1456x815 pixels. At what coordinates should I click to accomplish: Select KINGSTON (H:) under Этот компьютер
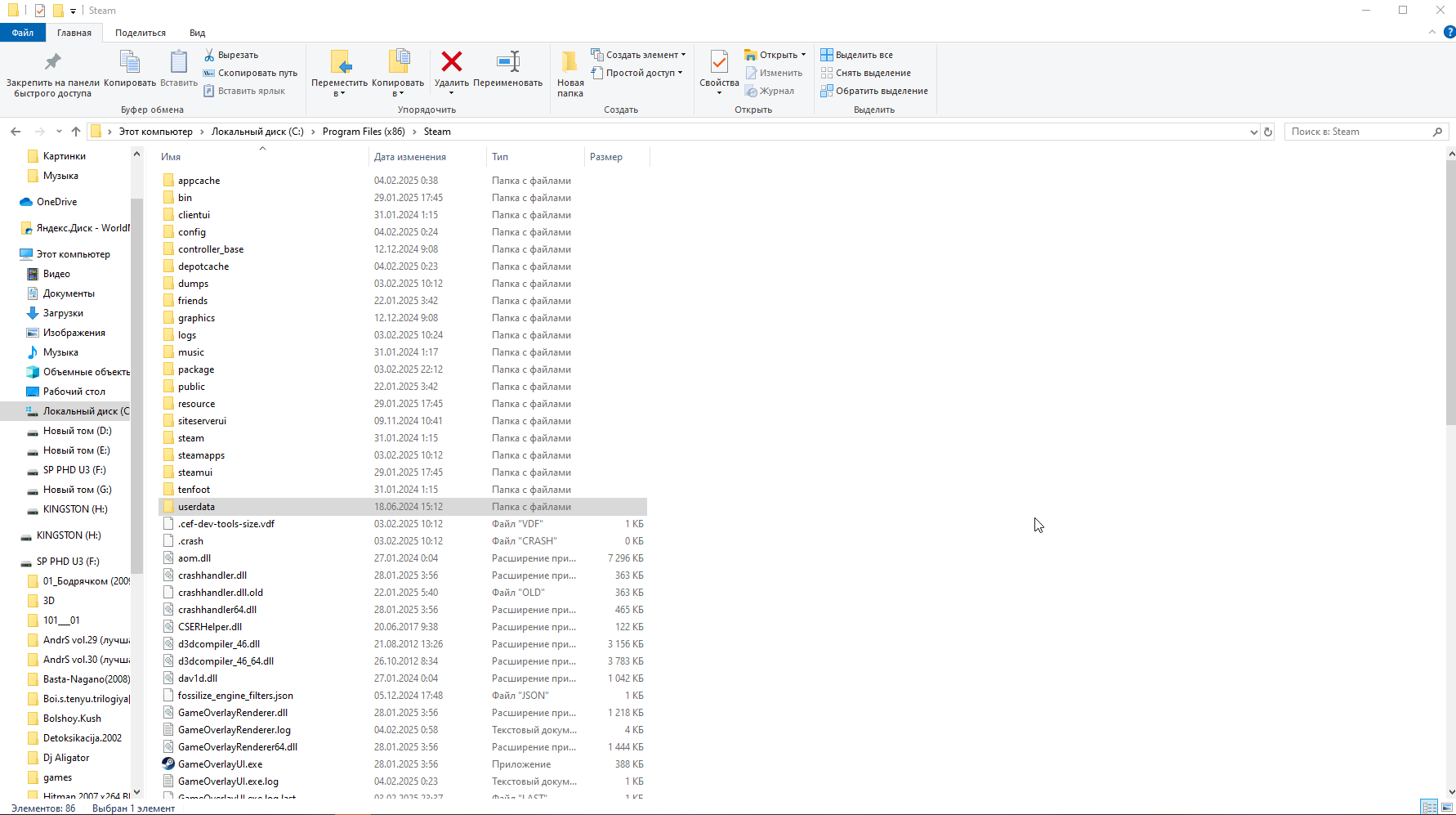click(x=75, y=509)
